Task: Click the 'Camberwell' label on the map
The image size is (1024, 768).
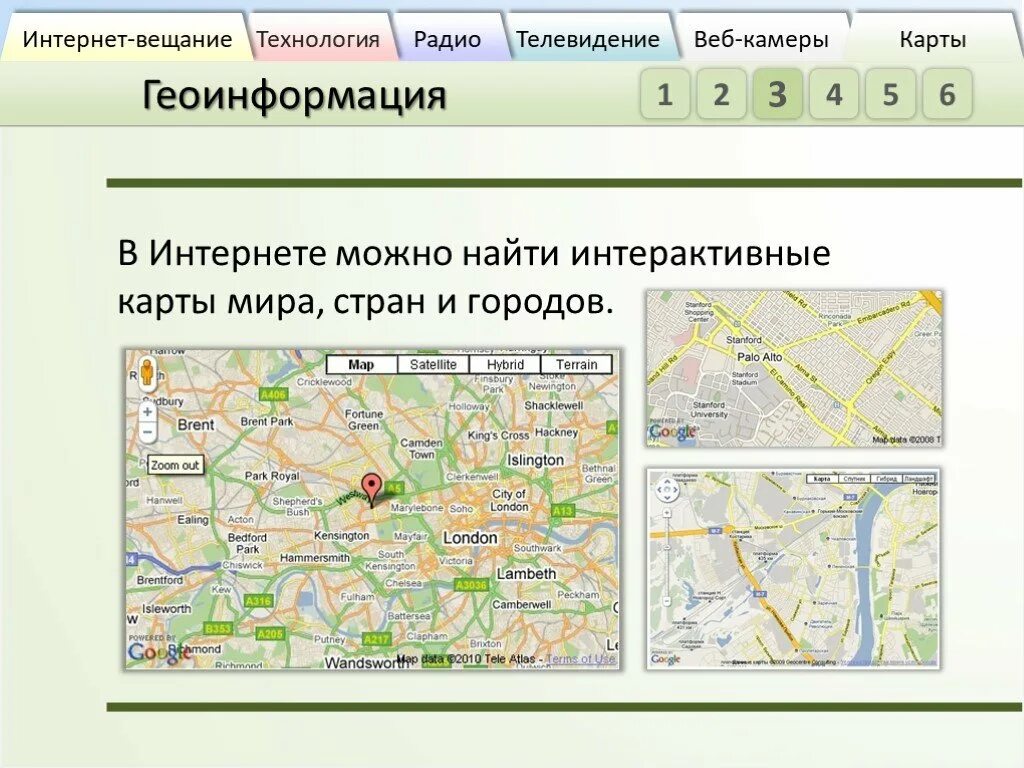Action: pos(522,605)
